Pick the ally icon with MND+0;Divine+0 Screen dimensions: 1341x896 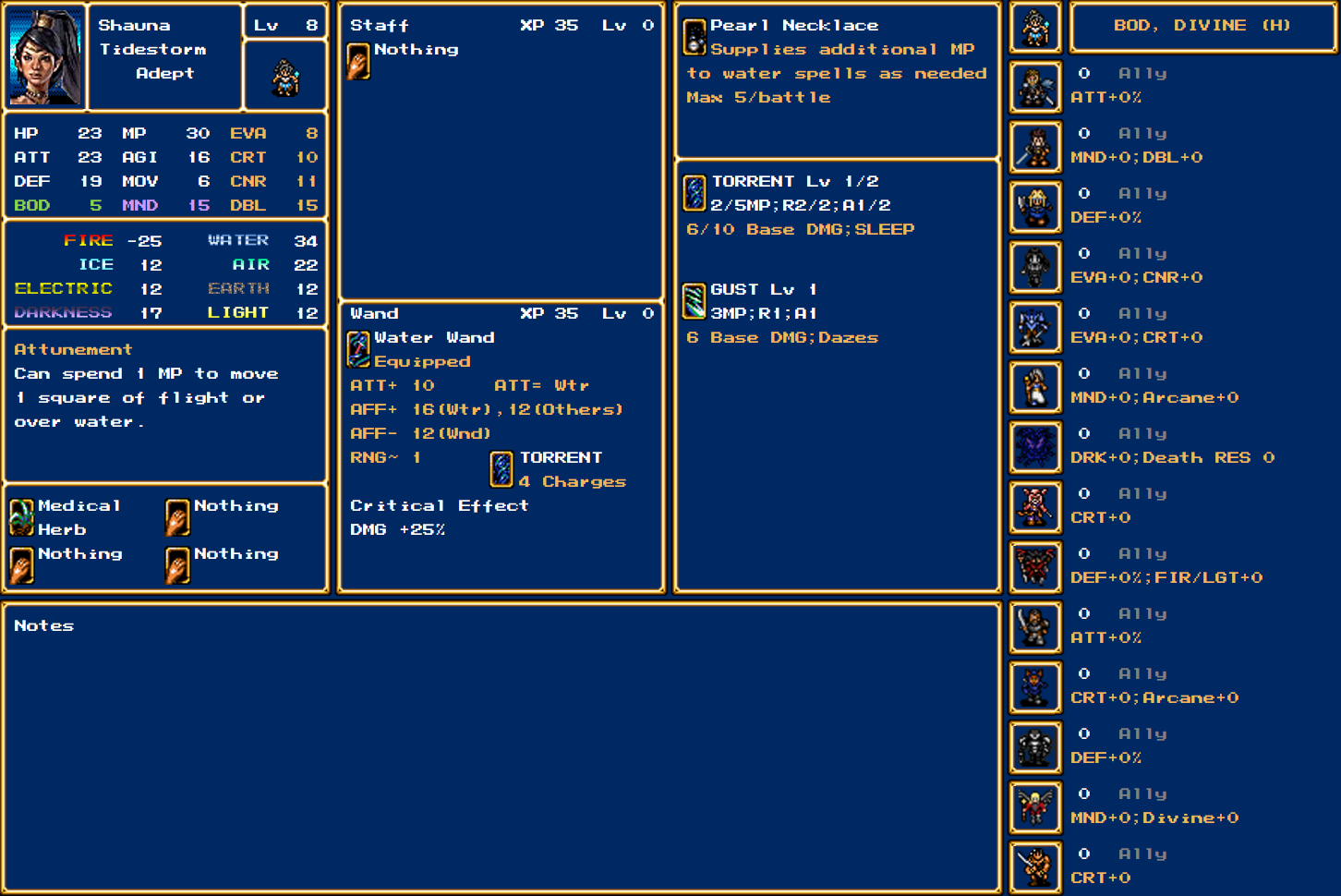pos(1034,807)
